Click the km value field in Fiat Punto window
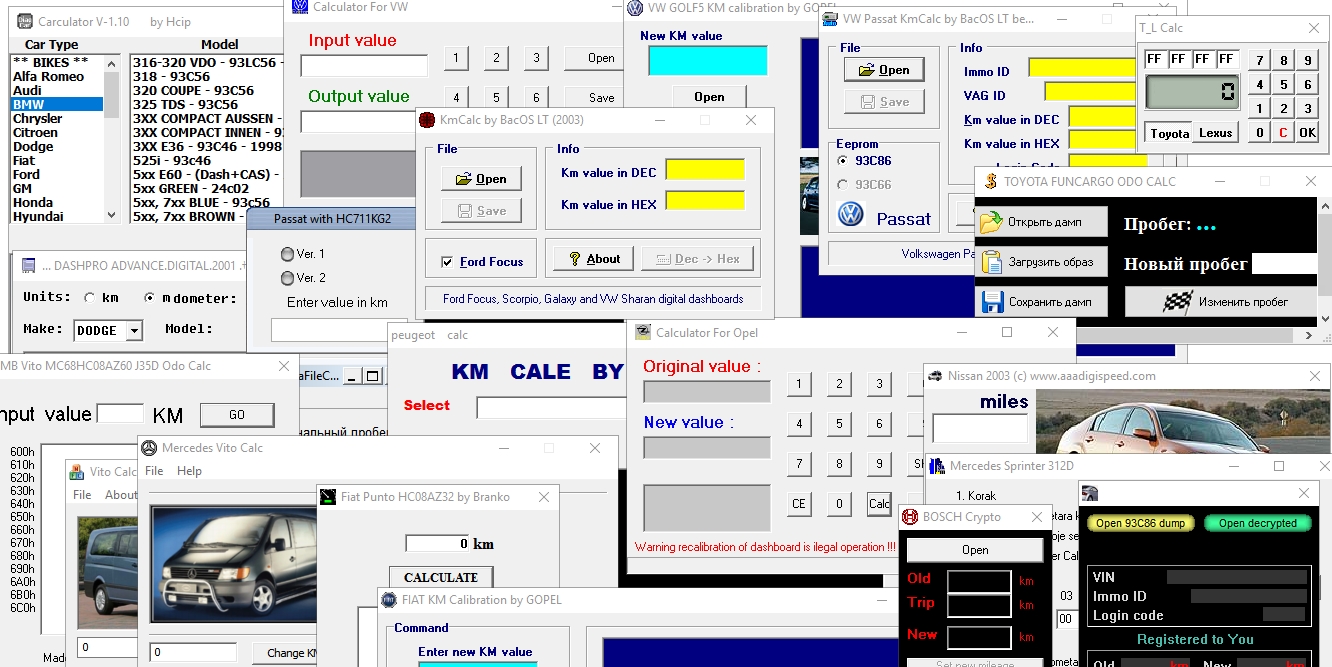Screen dimensions: 1332x667 (439, 544)
